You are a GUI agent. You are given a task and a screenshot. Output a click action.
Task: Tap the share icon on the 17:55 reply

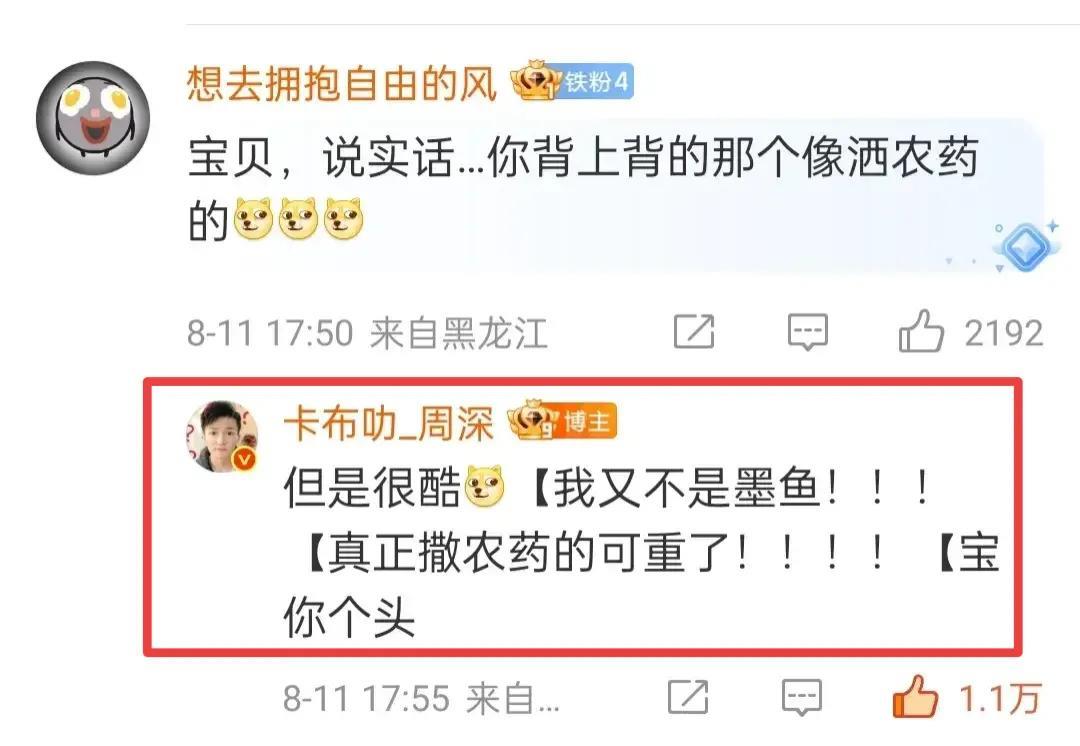click(x=688, y=696)
